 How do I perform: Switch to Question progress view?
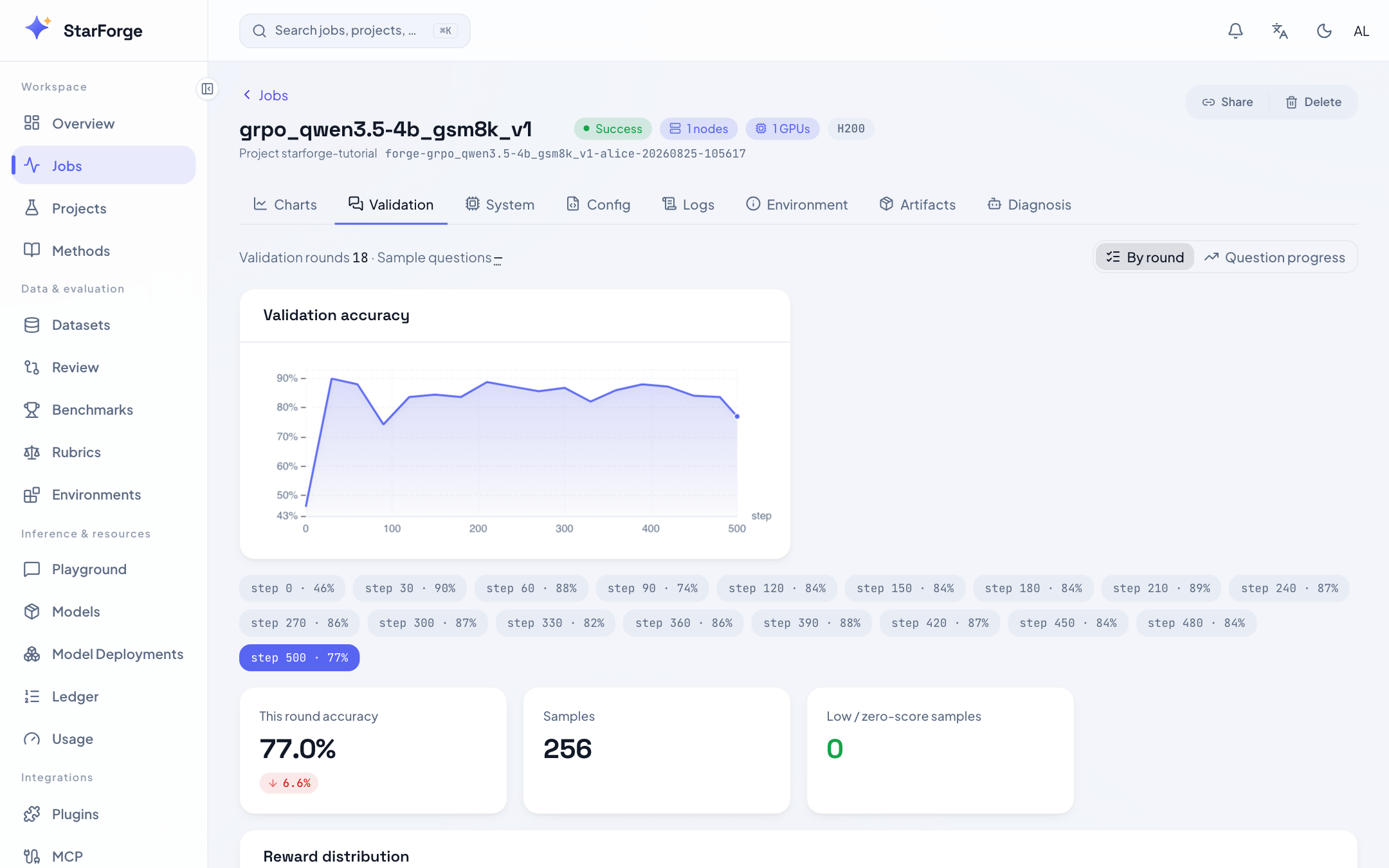[1275, 257]
